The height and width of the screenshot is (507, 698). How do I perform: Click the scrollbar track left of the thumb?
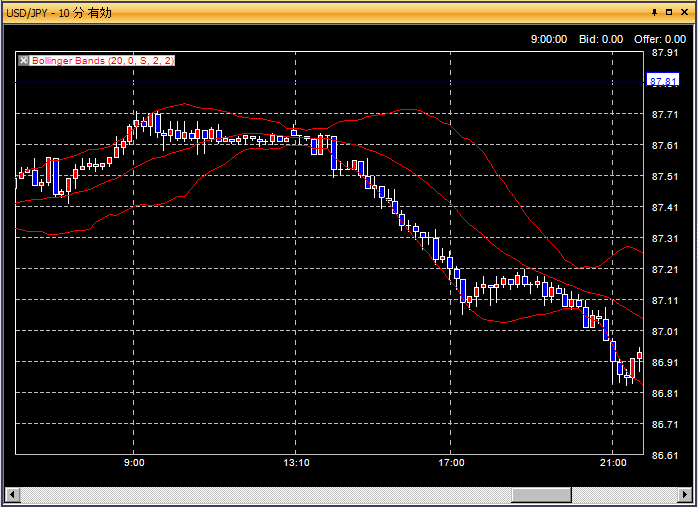click(260, 494)
